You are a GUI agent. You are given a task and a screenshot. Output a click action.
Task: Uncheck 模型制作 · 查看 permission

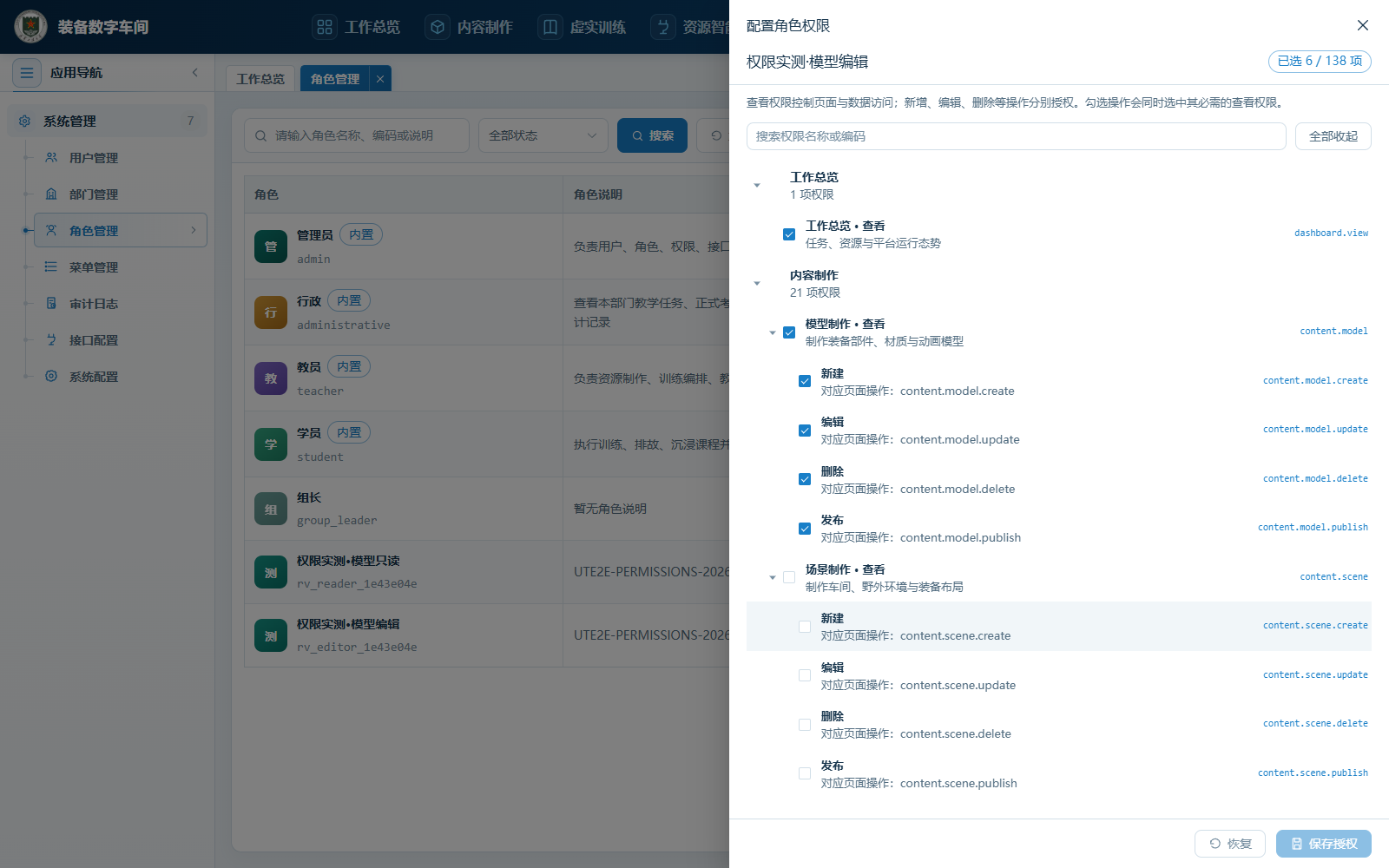pos(789,332)
